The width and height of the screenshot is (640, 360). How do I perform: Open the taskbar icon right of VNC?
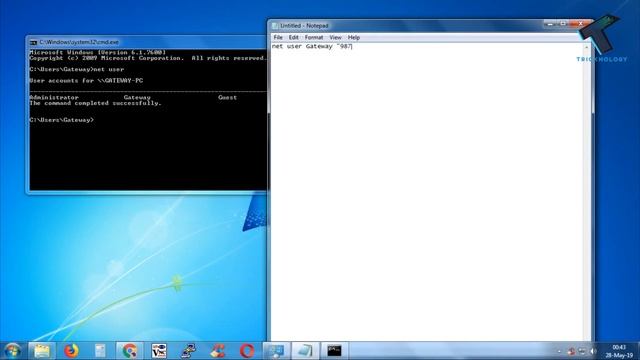[188, 351]
